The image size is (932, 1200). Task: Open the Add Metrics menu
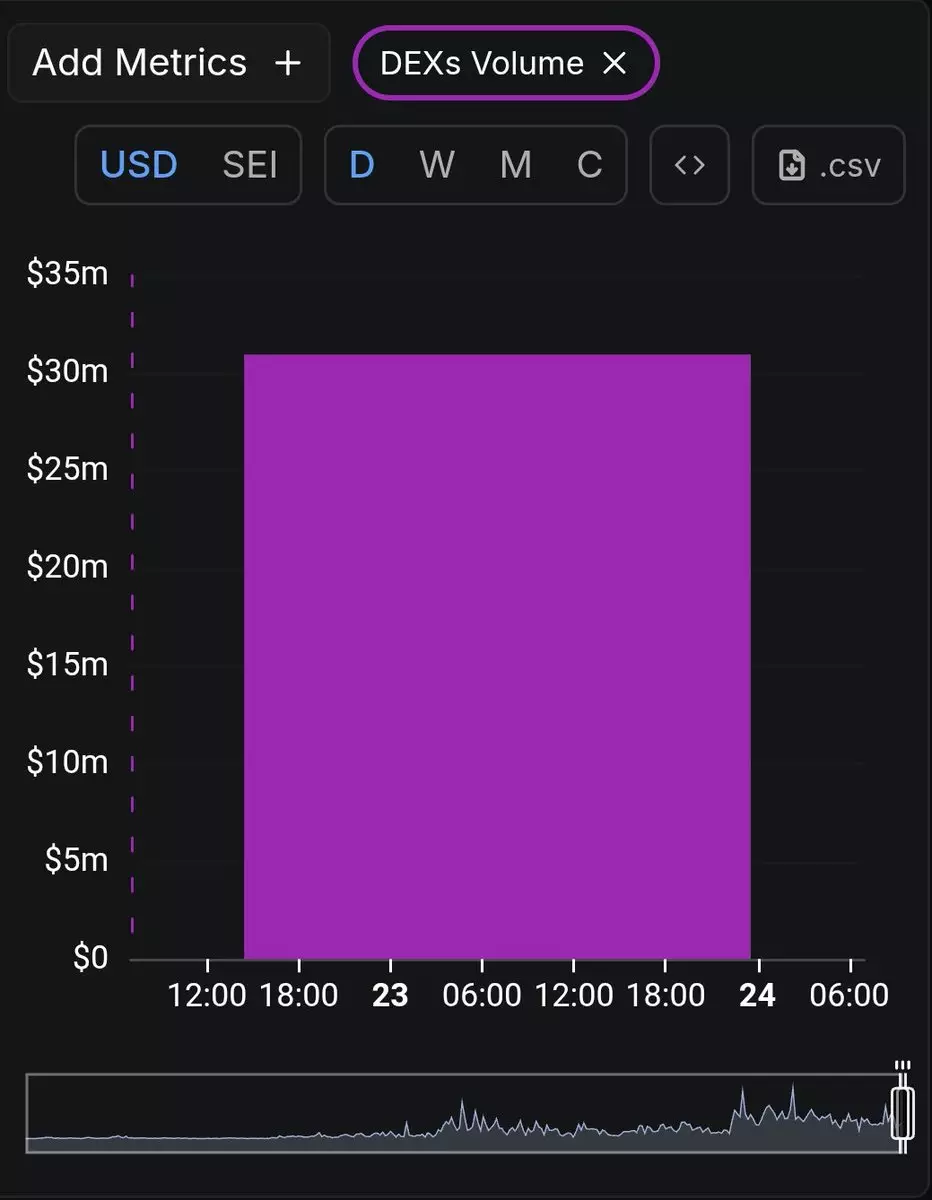click(140, 63)
